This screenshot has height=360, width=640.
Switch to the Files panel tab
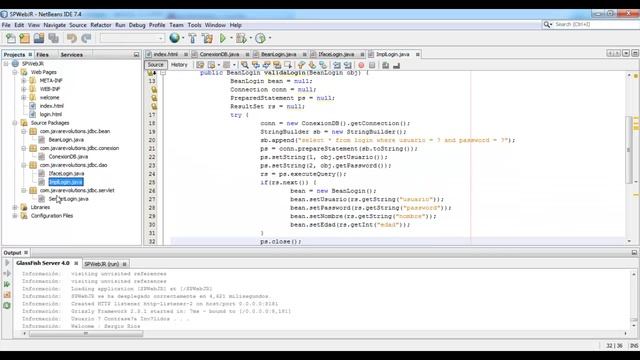[42, 55]
